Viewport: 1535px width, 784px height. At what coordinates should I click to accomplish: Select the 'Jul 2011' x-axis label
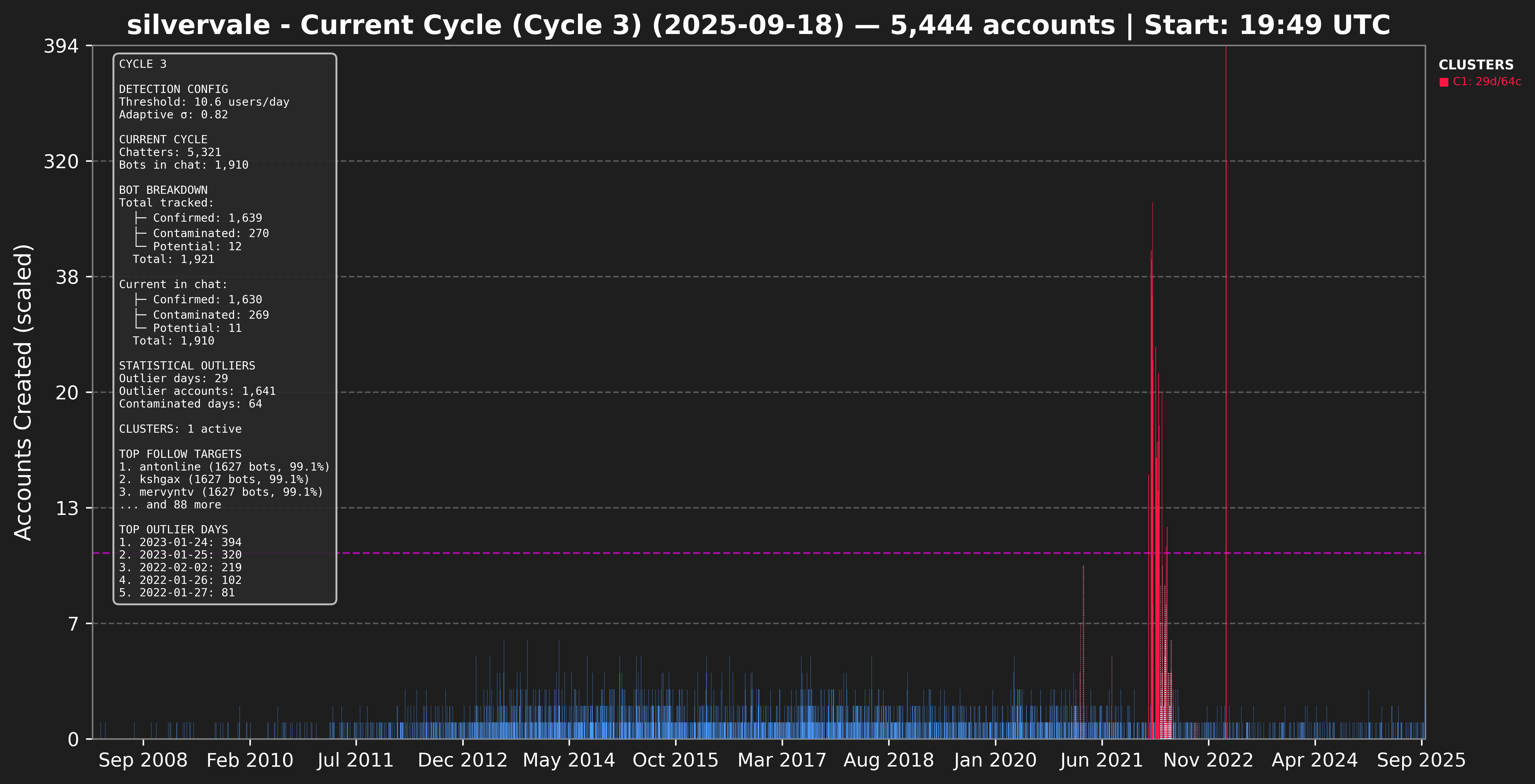356,761
